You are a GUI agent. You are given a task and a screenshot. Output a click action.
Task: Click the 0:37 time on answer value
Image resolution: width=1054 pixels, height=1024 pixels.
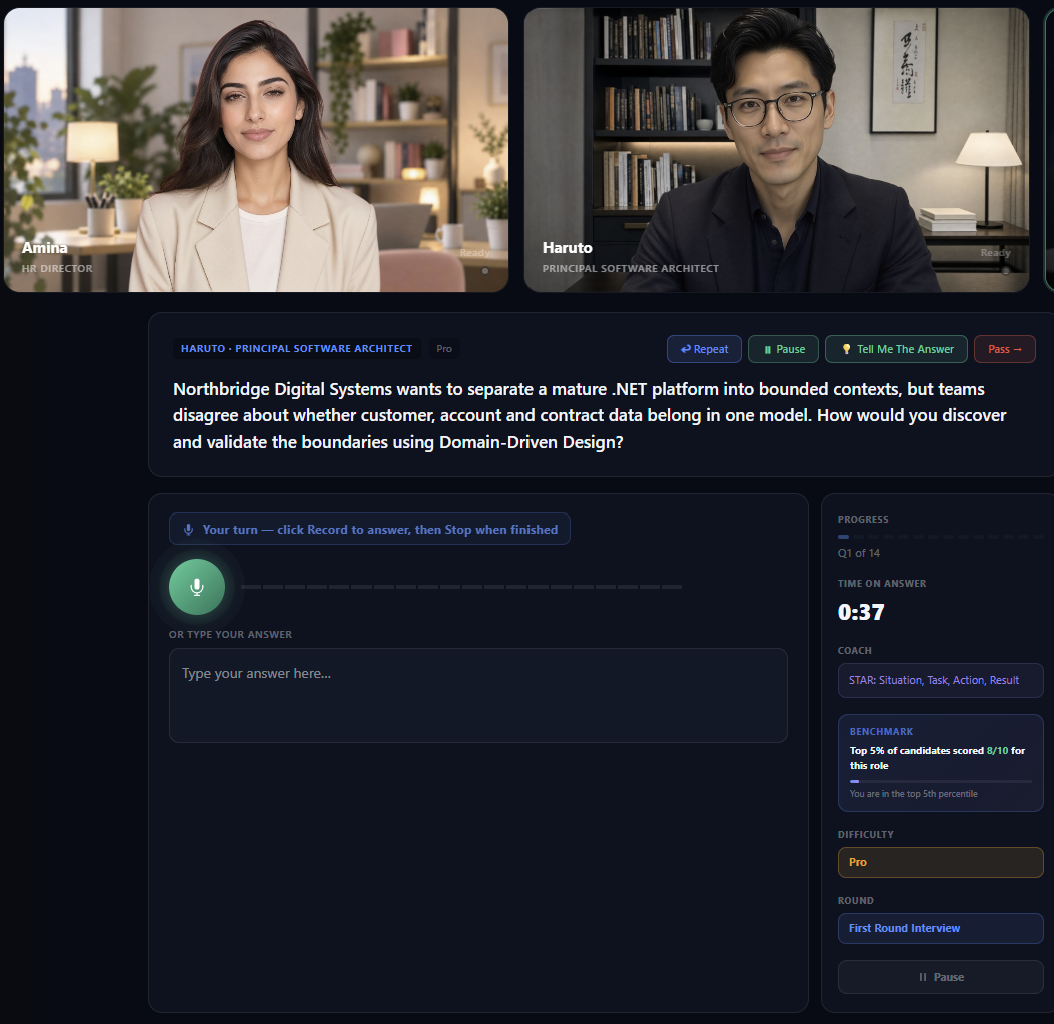point(861,612)
